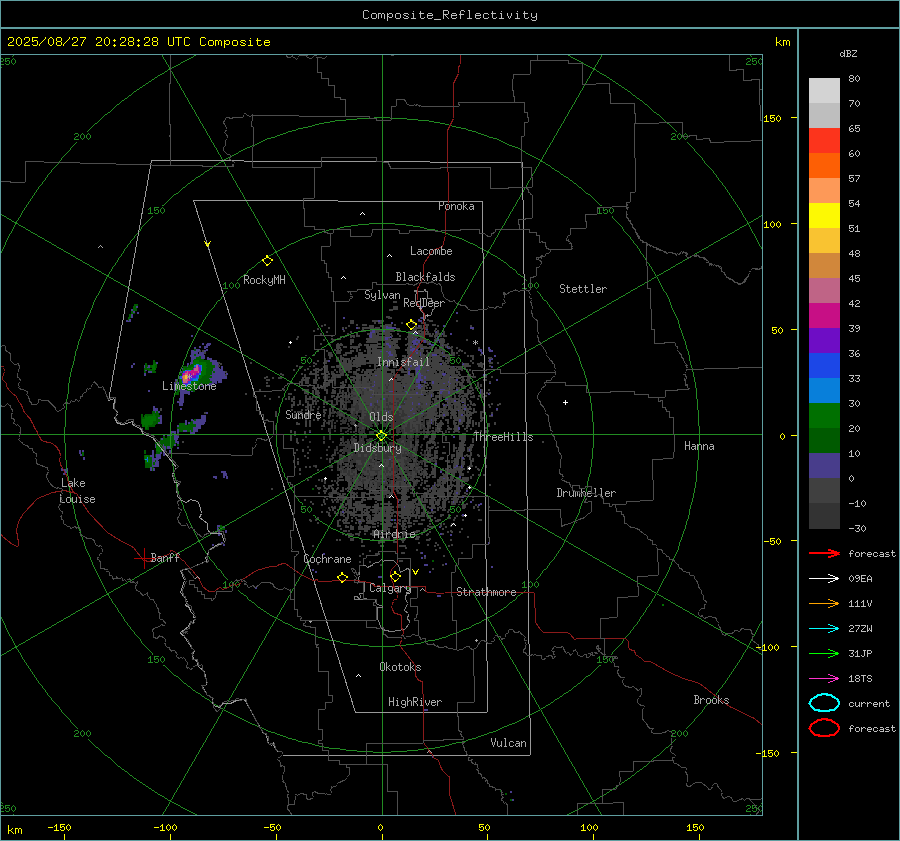The image size is (900, 841).
Task: Click the Vulcan town label
Action: [508, 743]
